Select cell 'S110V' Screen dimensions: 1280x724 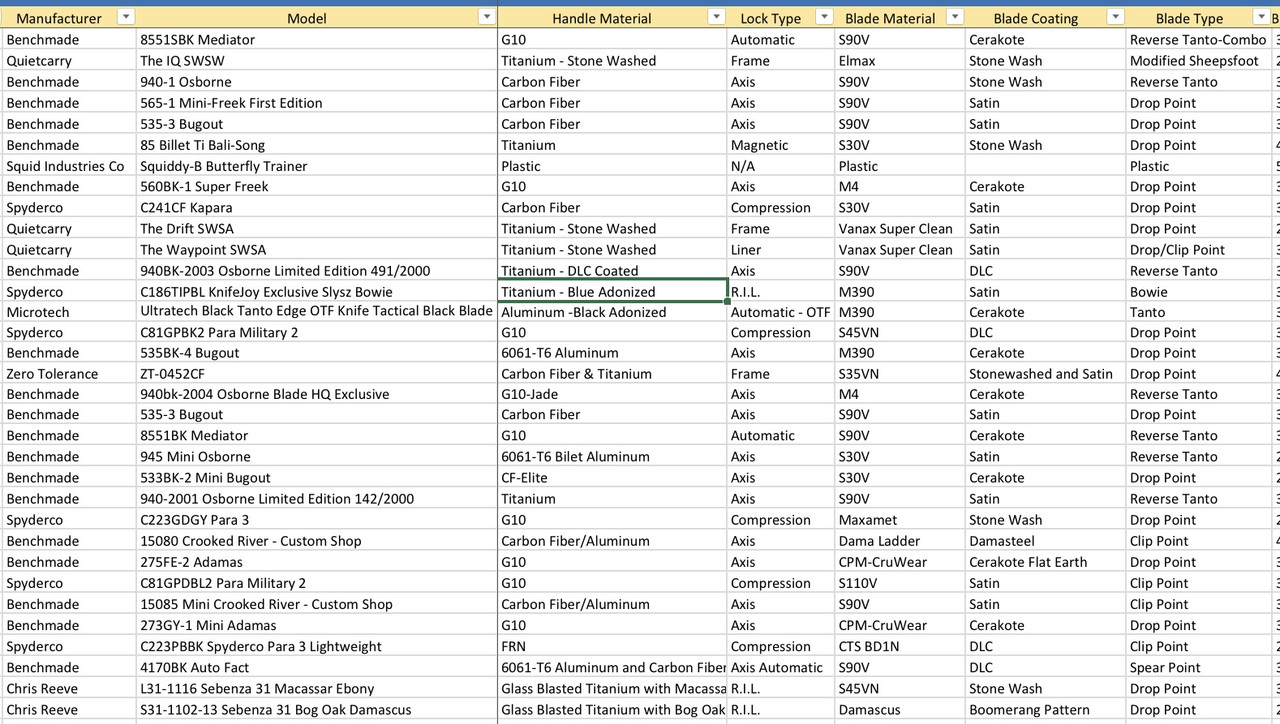click(900, 583)
